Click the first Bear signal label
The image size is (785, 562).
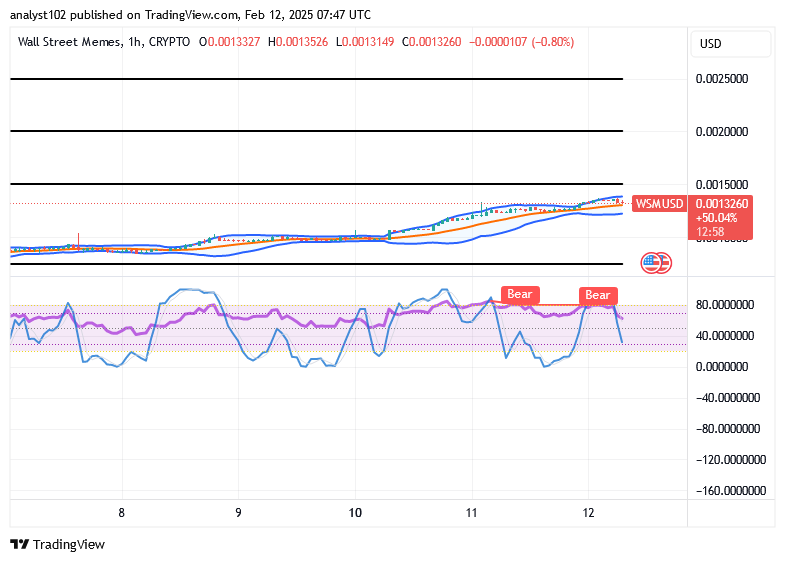point(520,294)
